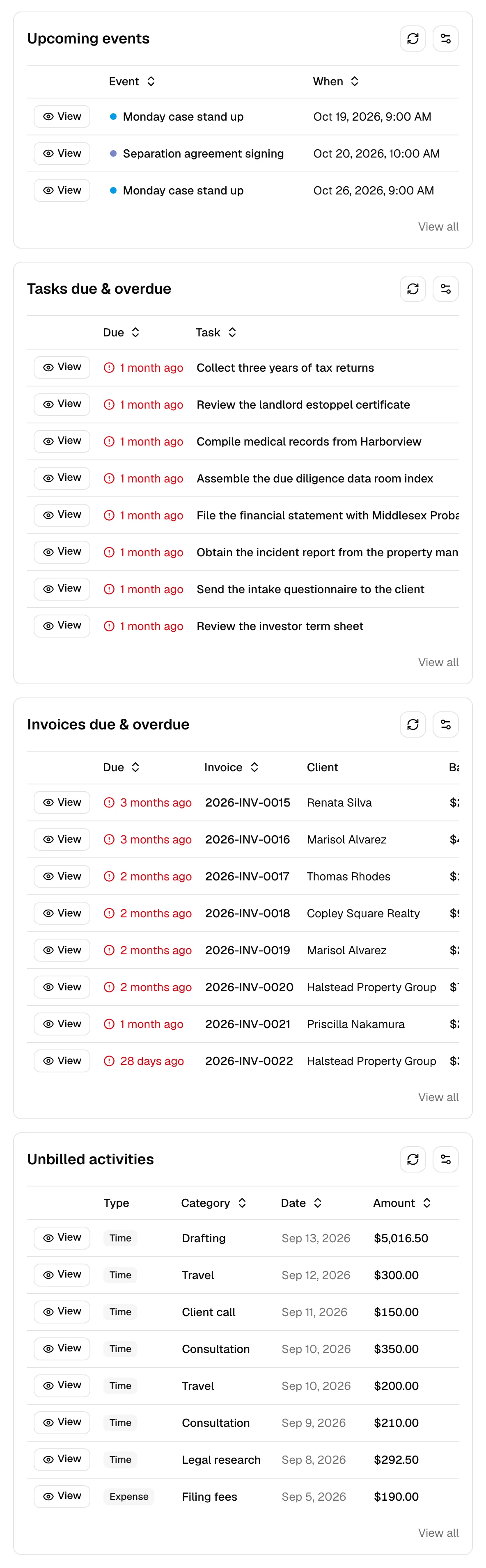View the Middlesex financial statement filing task
Viewport: 486px width, 1568px height.
(x=62, y=515)
